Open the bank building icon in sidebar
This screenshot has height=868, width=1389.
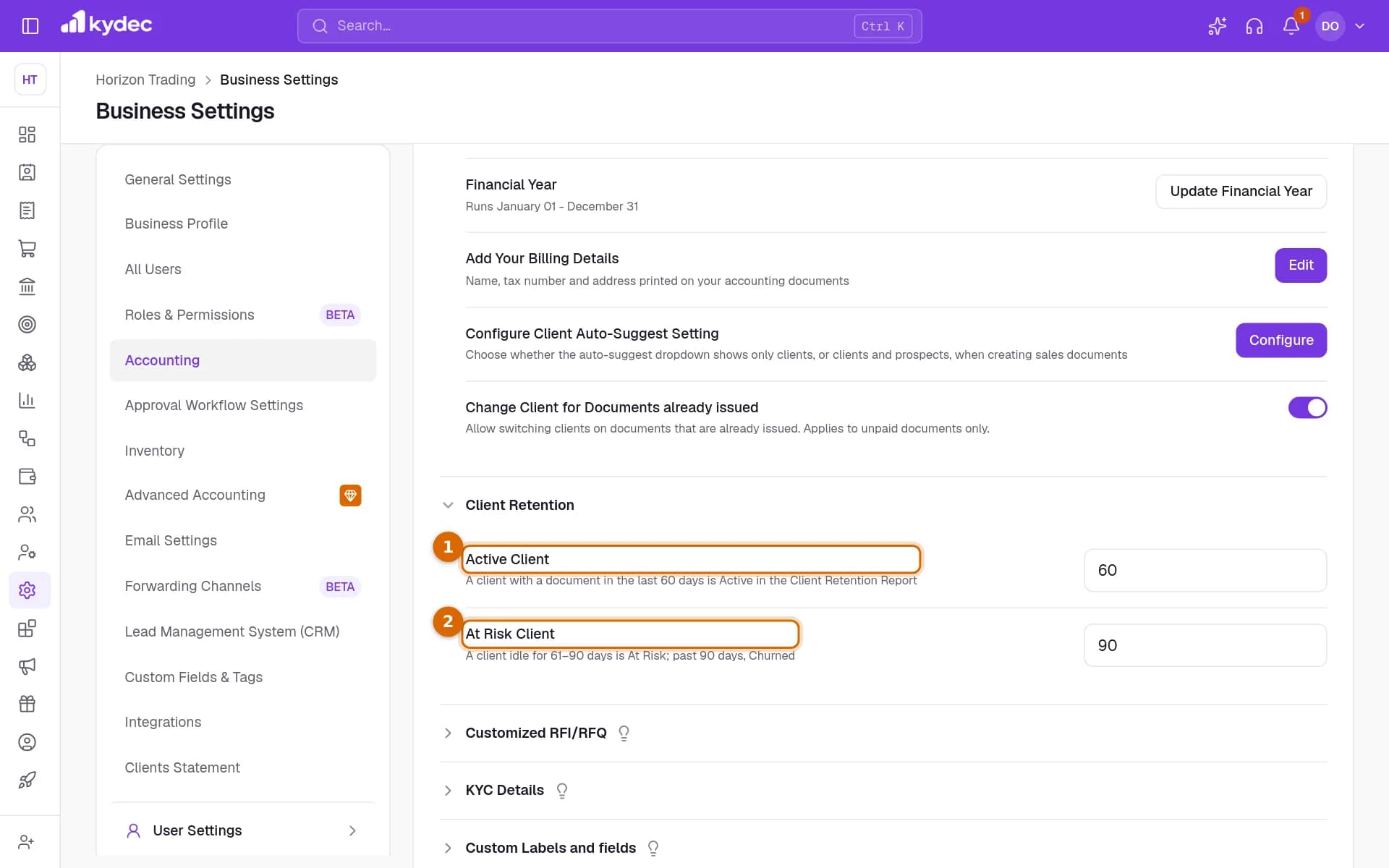click(x=27, y=286)
